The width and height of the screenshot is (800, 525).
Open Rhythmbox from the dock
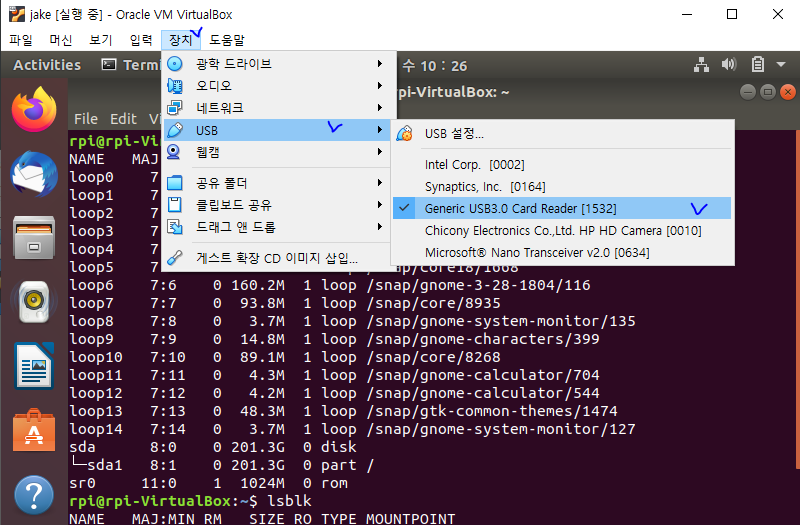(34, 302)
